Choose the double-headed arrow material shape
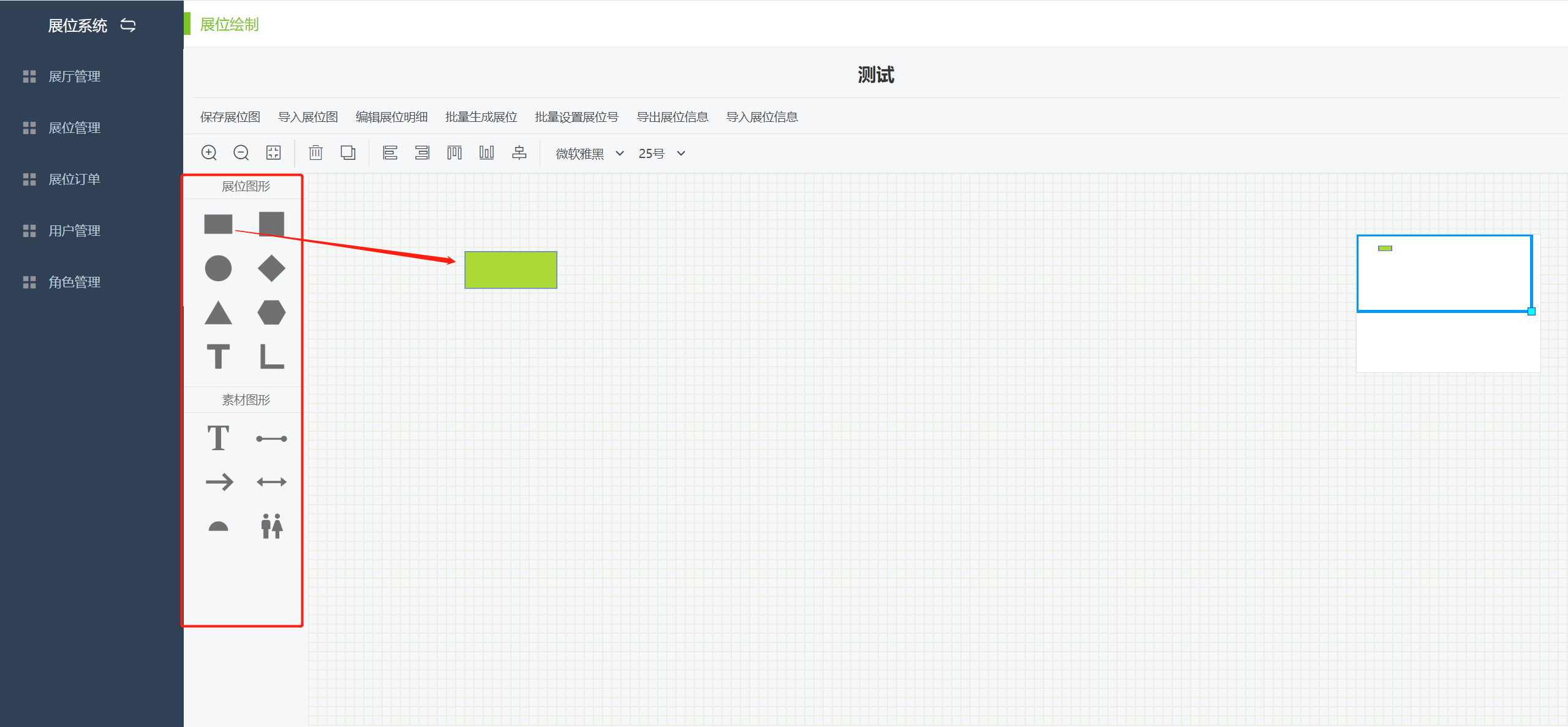Image resolution: width=1568 pixels, height=727 pixels. (271, 482)
